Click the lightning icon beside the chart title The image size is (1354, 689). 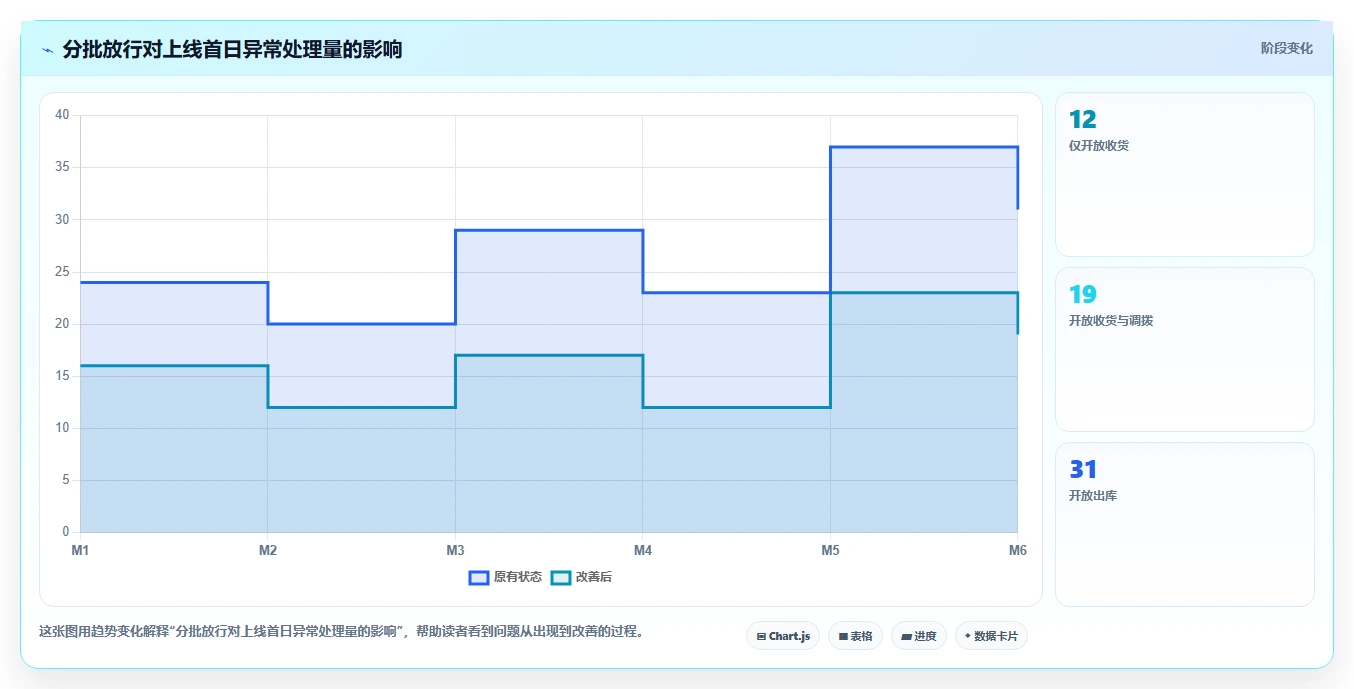coord(47,50)
